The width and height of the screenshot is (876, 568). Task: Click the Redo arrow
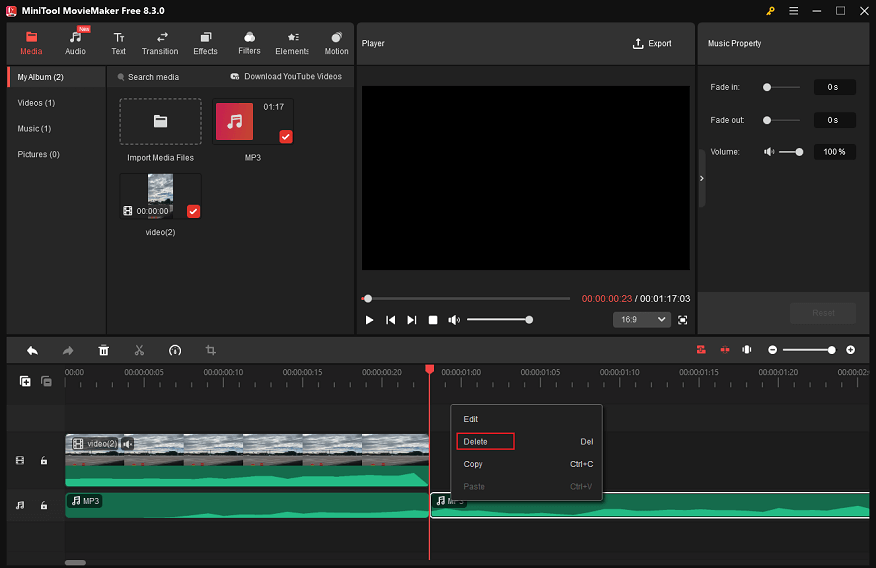pyautogui.click(x=68, y=351)
